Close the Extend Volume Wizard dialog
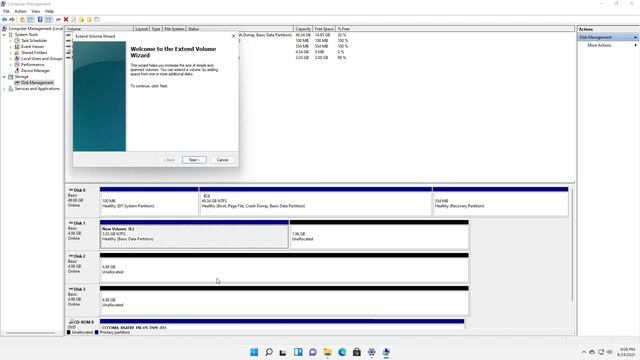The image size is (640, 360). coord(234,36)
